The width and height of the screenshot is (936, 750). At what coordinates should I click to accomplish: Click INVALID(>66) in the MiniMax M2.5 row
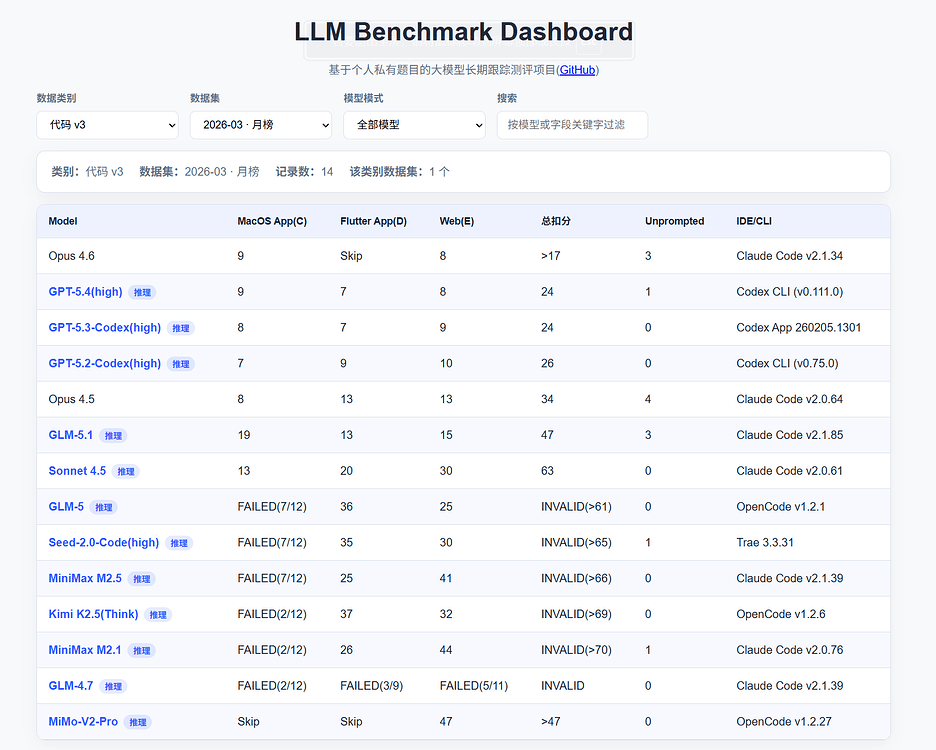point(577,578)
